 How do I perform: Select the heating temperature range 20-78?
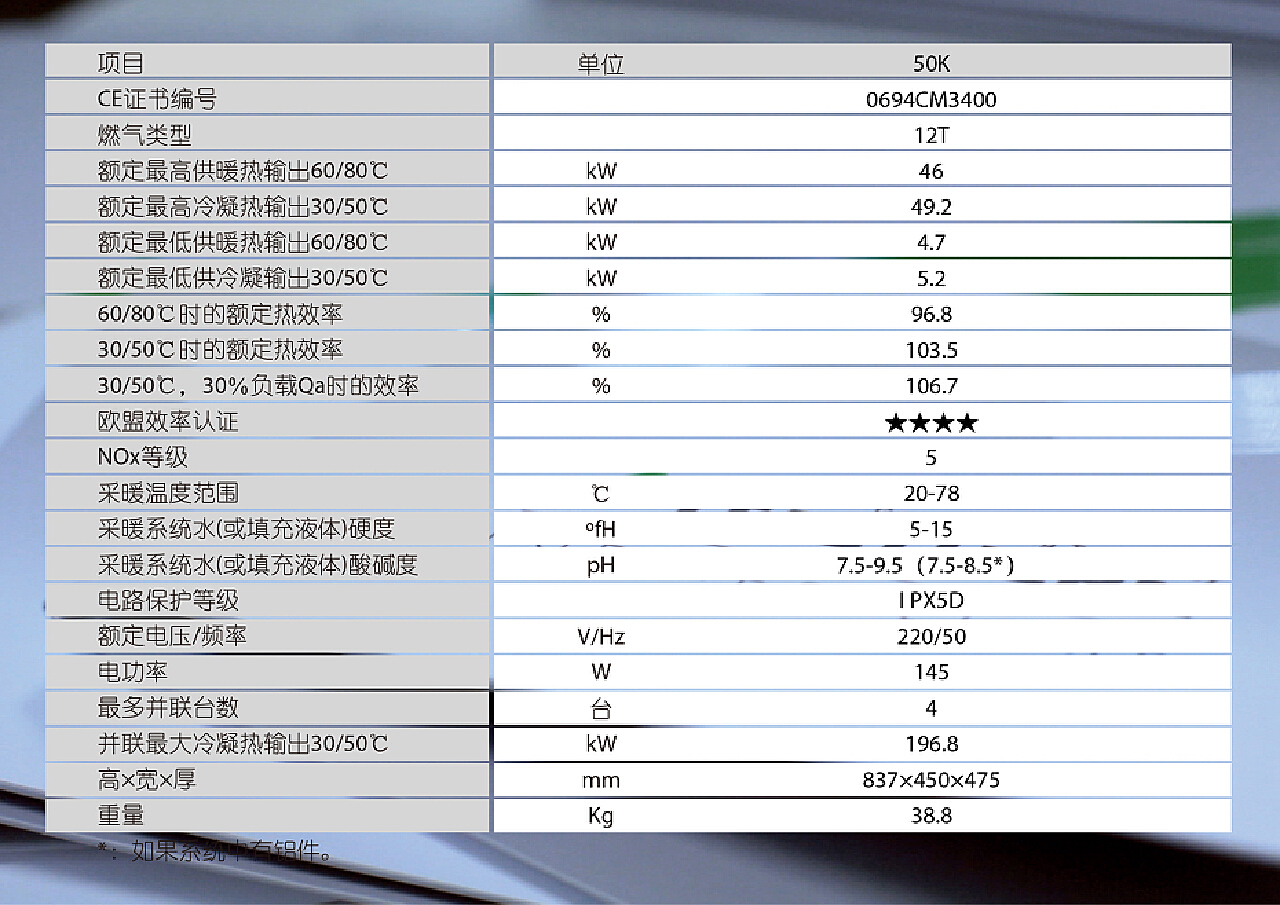[931, 494]
